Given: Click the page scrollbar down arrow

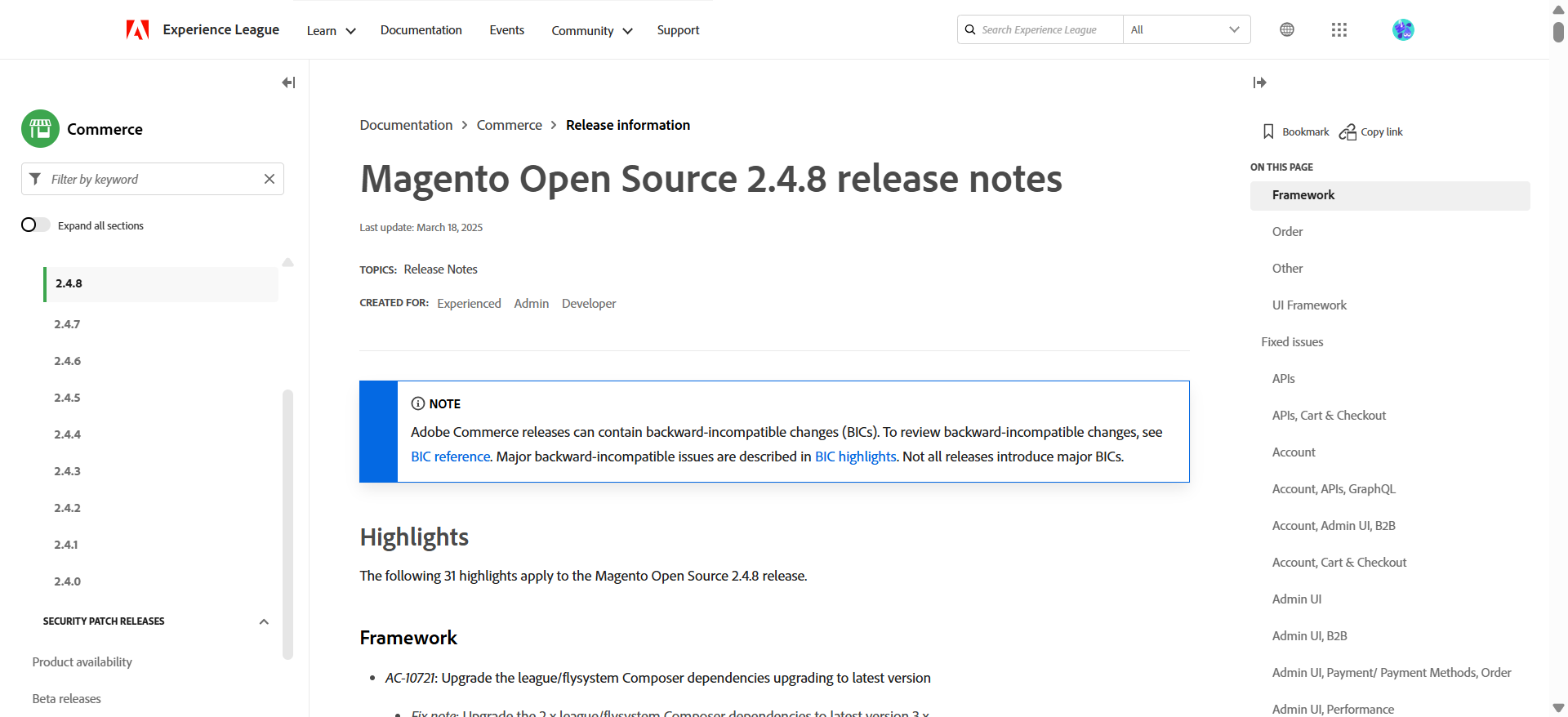Looking at the screenshot, I should tap(1558, 708).
